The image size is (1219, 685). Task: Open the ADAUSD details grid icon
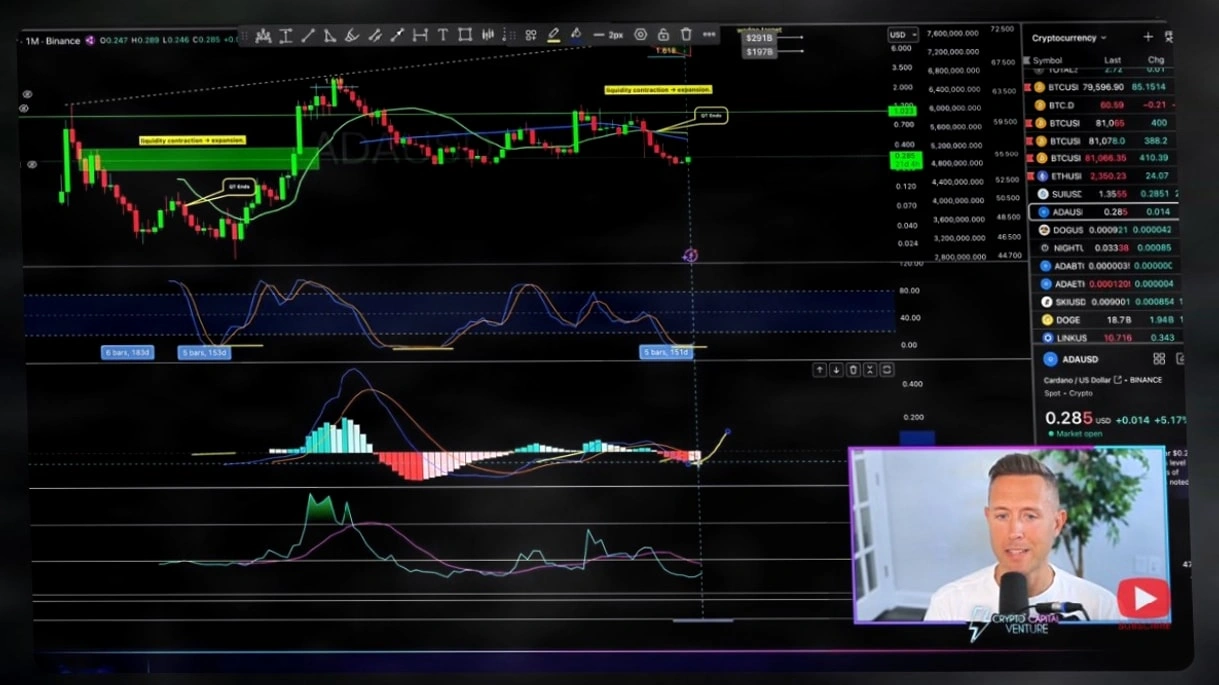[1159, 359]
